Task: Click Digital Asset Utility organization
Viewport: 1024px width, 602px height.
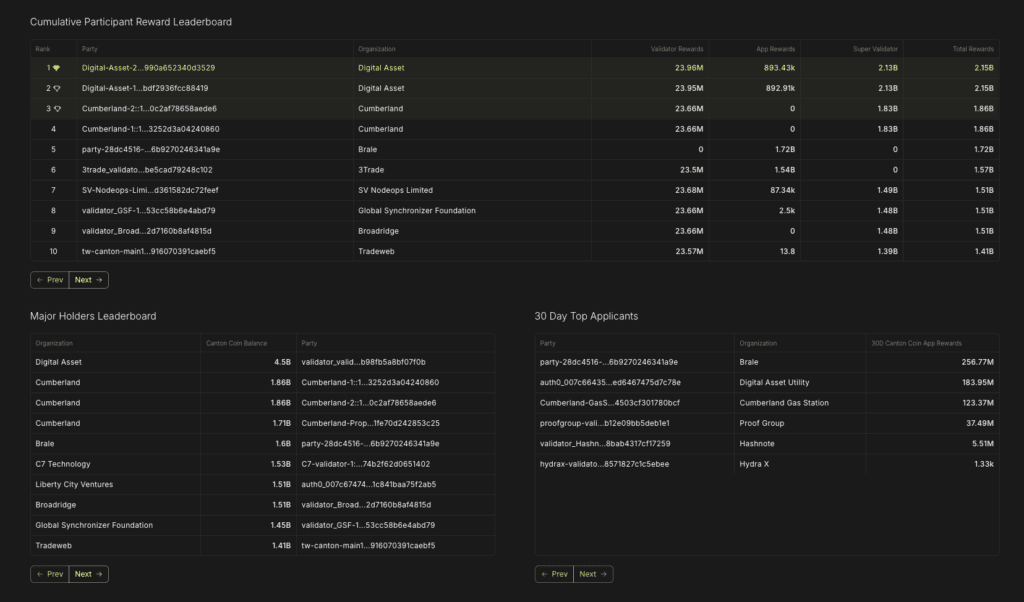Action: pyautogui.click(x=774, y=383)
